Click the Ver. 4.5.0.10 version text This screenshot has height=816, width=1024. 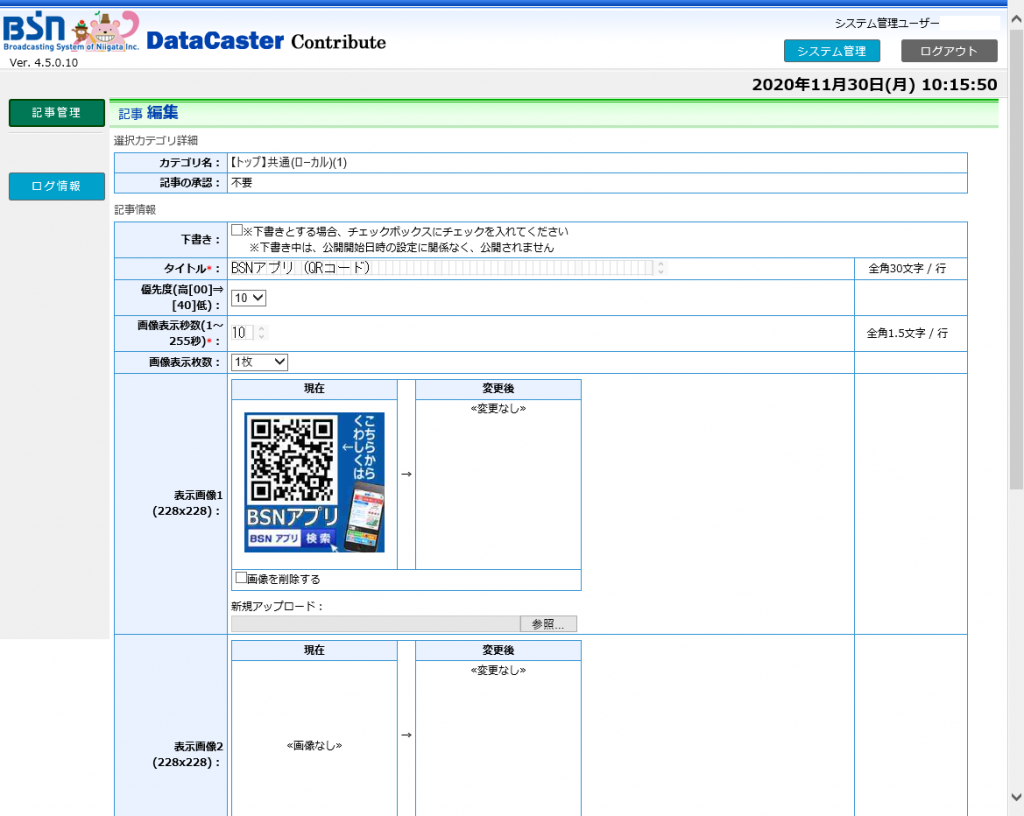[x=44, y=63]
